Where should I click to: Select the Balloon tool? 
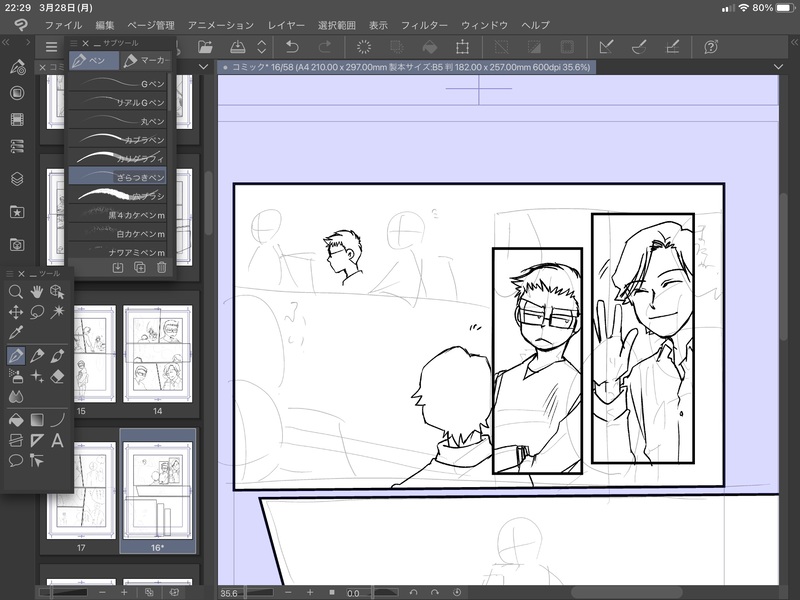16,461
